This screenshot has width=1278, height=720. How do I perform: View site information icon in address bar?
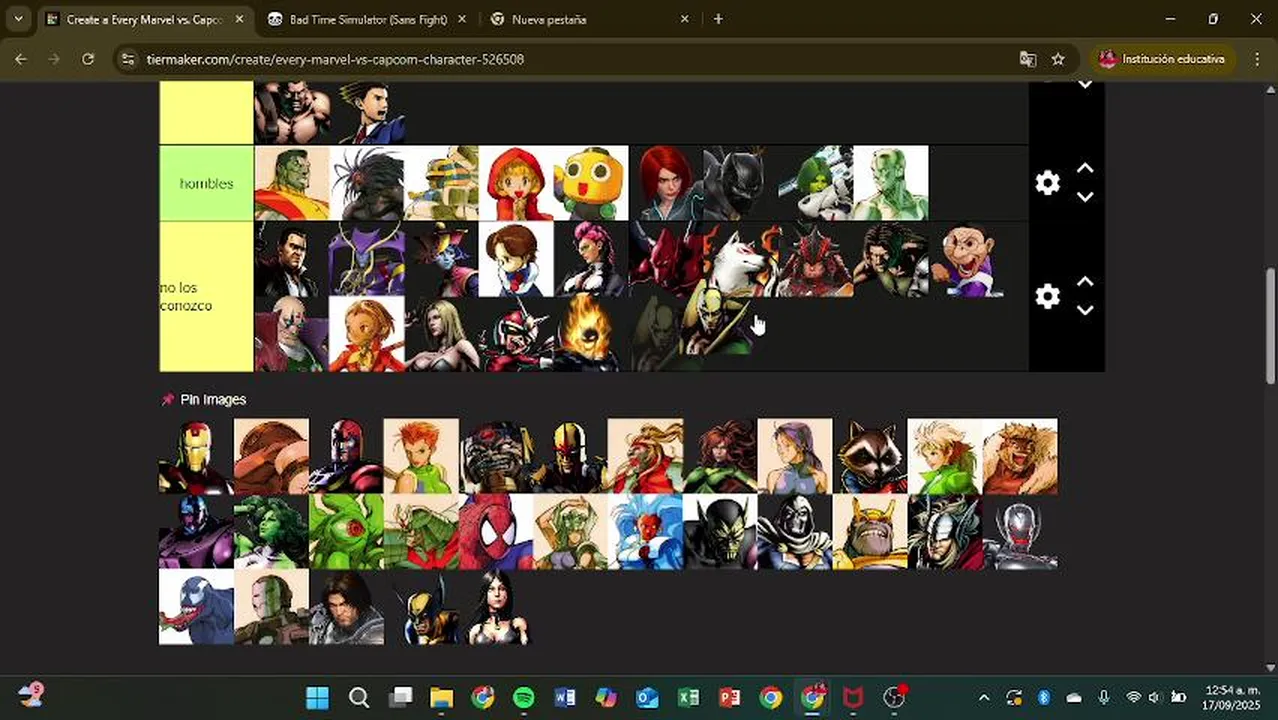pos(127,59)
